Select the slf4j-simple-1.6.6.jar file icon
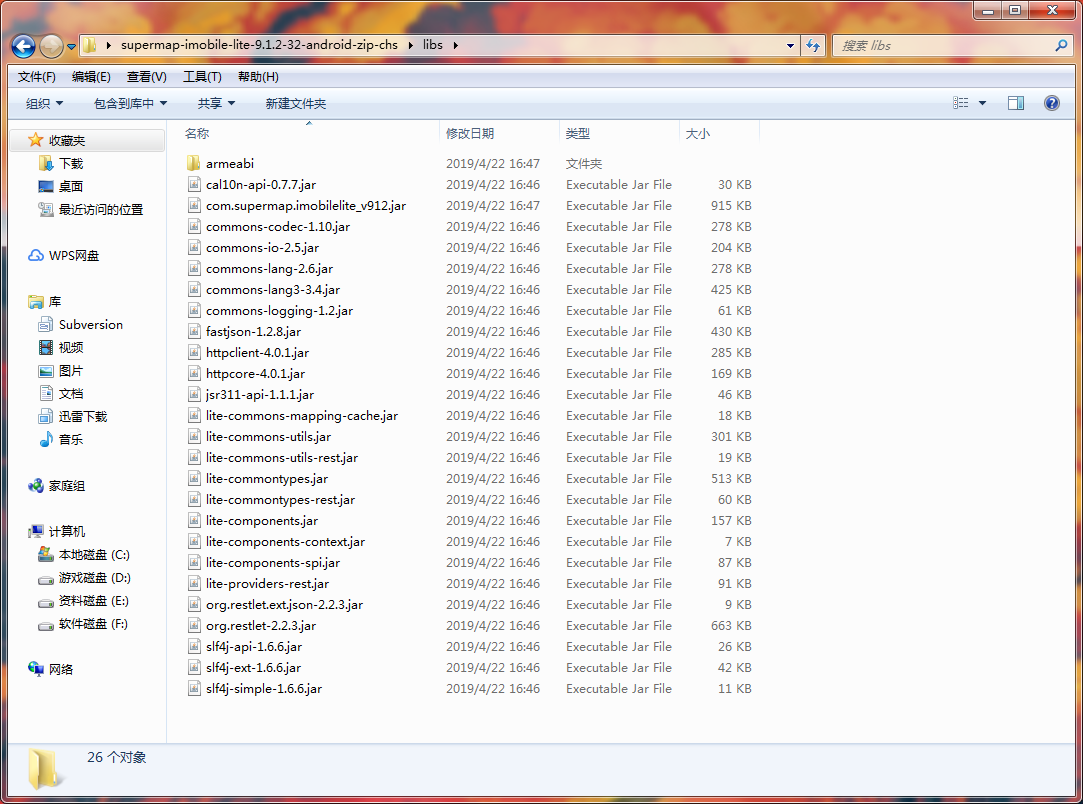The height and width of the screenshot is (804, 1083). [x=194, y=689]
